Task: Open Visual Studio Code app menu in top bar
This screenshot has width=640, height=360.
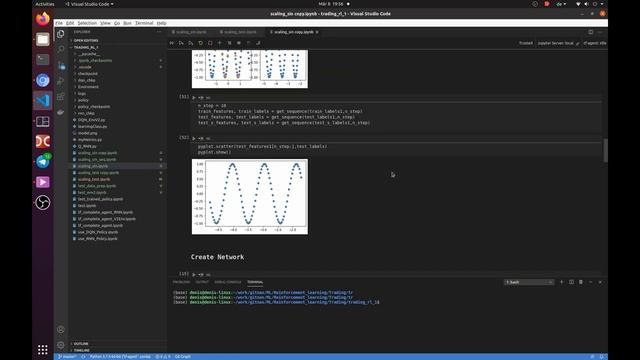Action: tap(89, 4)
